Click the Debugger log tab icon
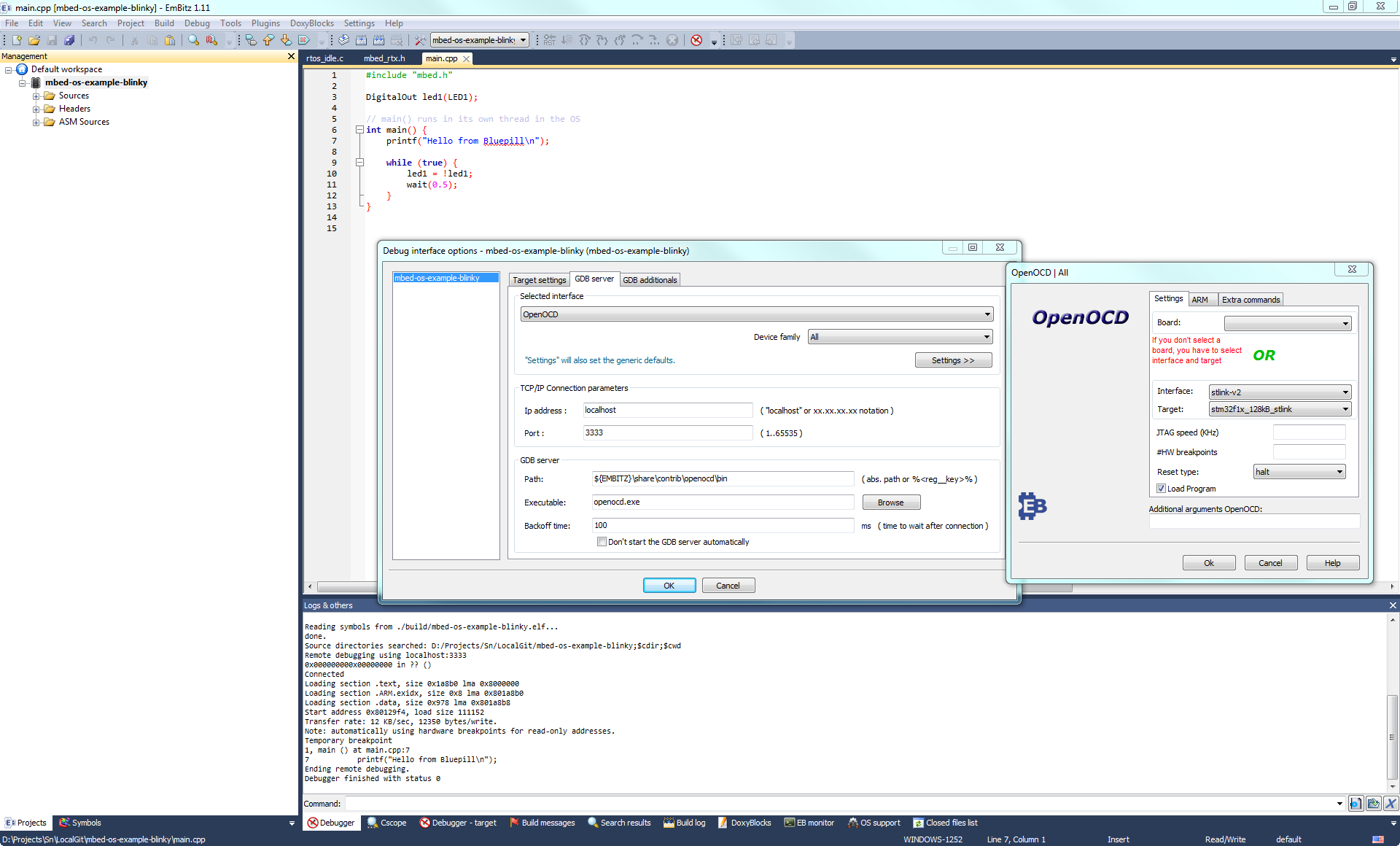1400x846 pixels. [313, 823]
